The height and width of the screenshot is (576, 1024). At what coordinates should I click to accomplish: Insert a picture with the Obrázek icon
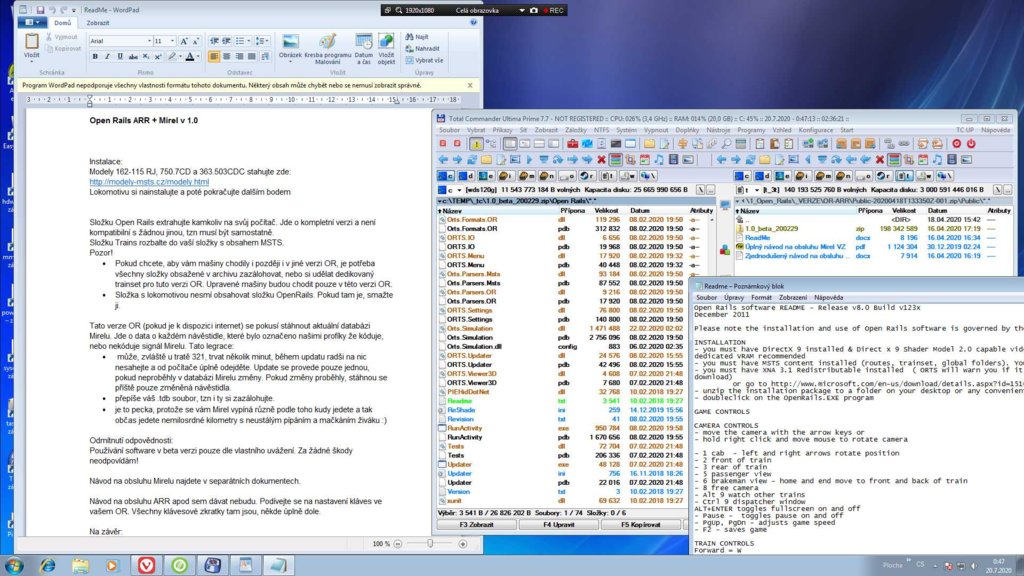[290, 44]
